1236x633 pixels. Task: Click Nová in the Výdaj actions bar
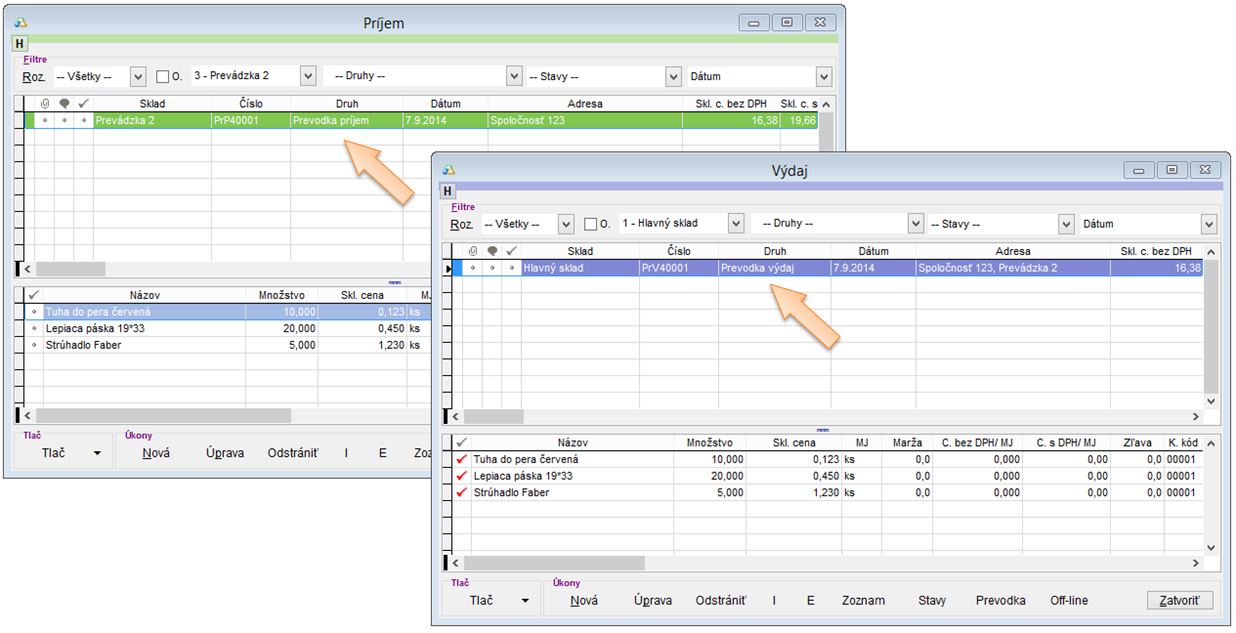click(584, 601)
